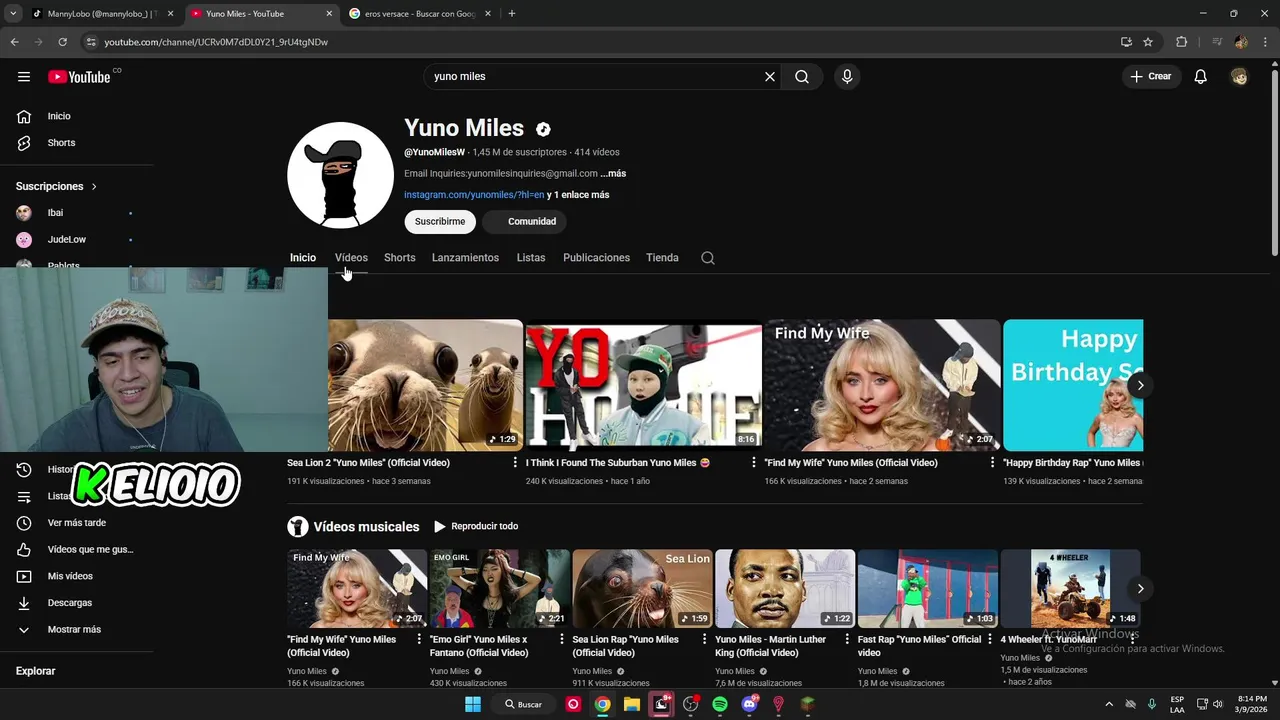Open options for Sea Lion Rap video
This screenshot has width=1280, height=720.
(704, 640)
